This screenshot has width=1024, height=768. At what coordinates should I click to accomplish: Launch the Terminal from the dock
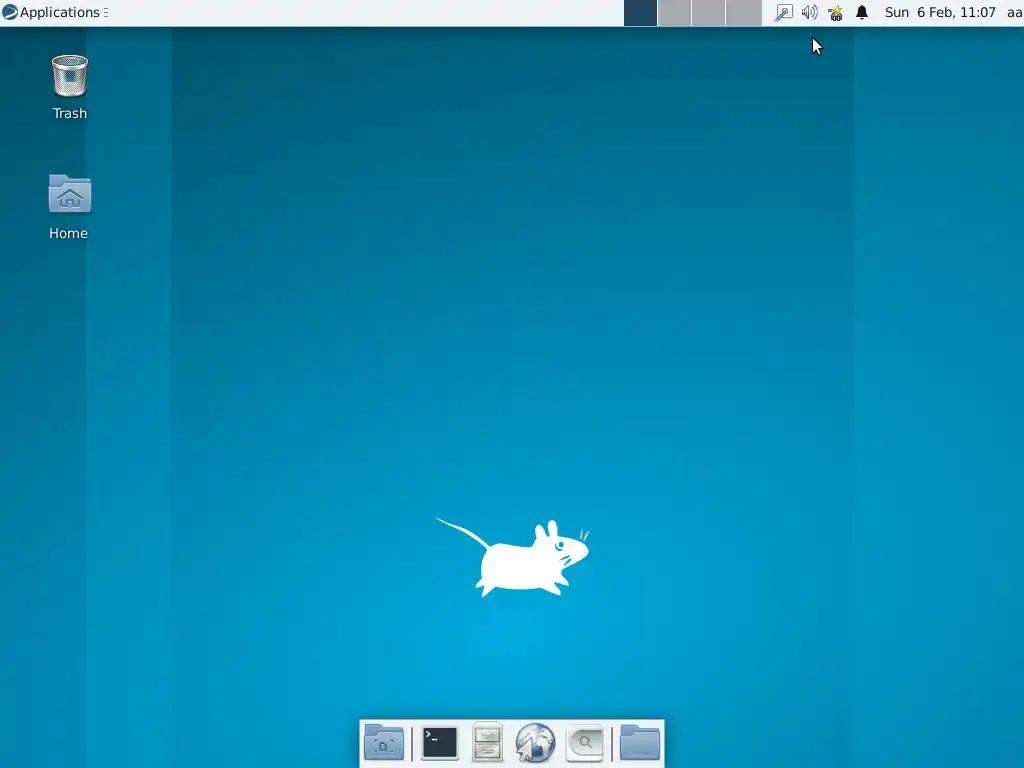[440, 743]
